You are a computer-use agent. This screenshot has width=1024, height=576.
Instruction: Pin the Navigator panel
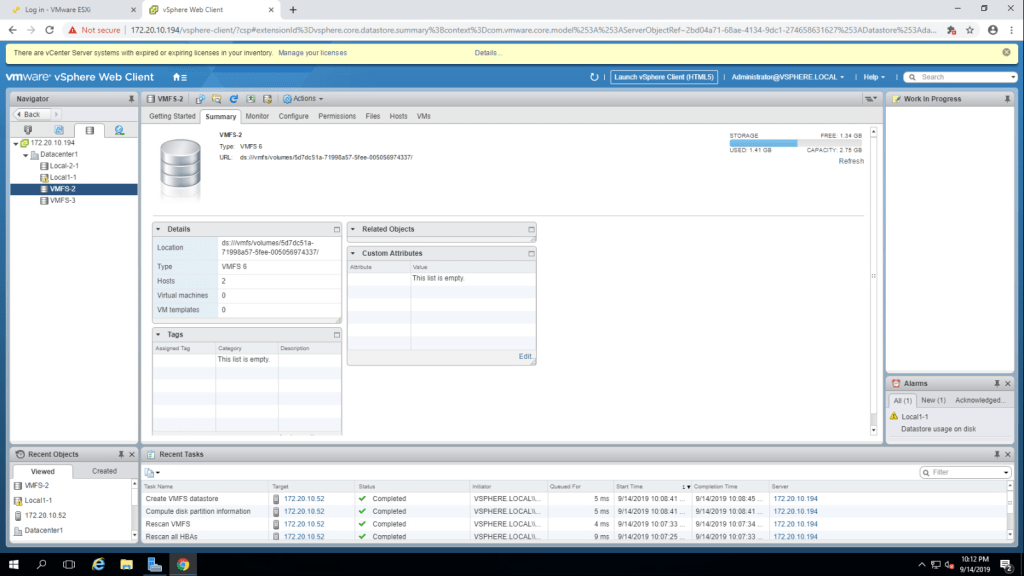(131, 99)
